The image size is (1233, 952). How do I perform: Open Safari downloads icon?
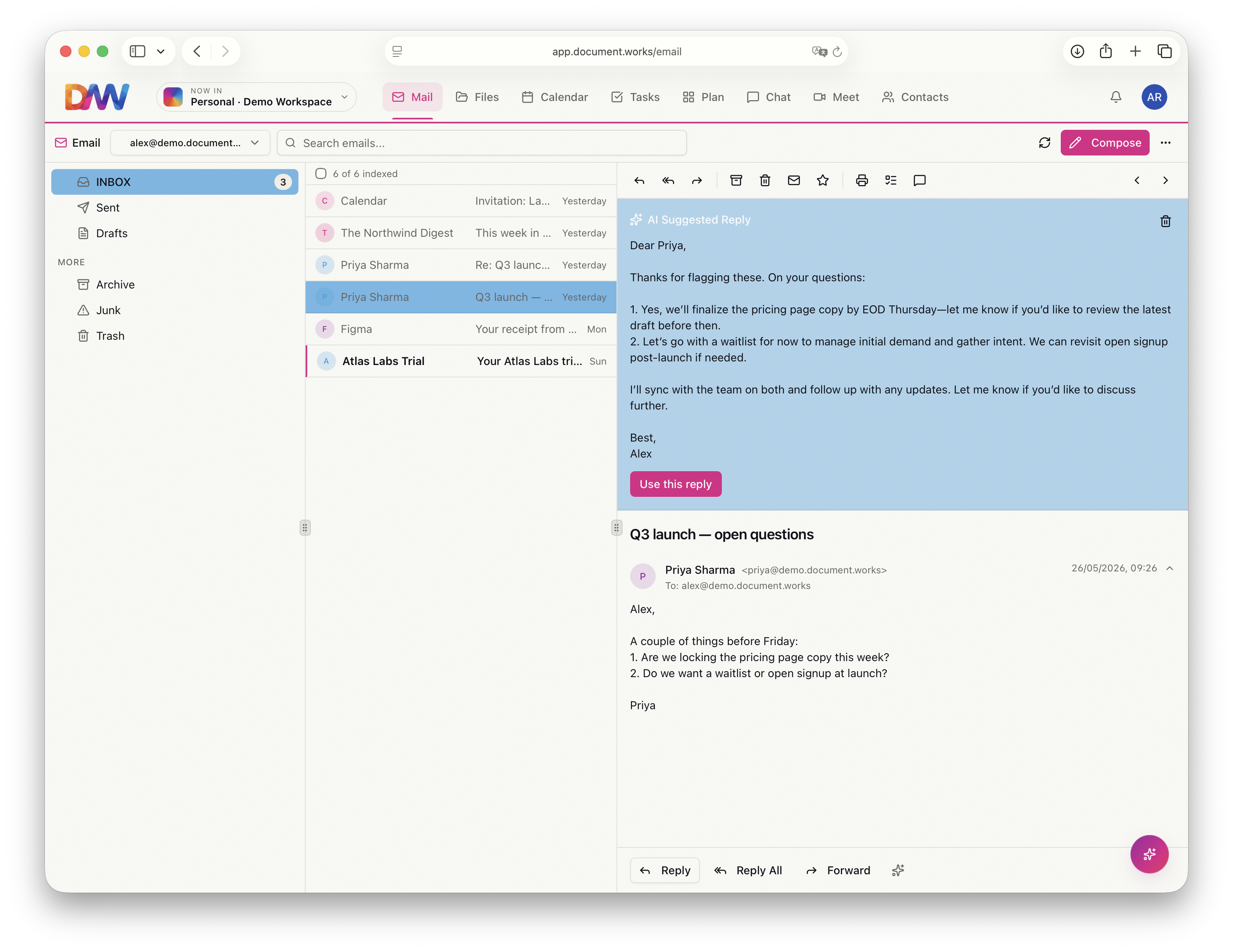pyautogui.click(x=1077, y=51)
